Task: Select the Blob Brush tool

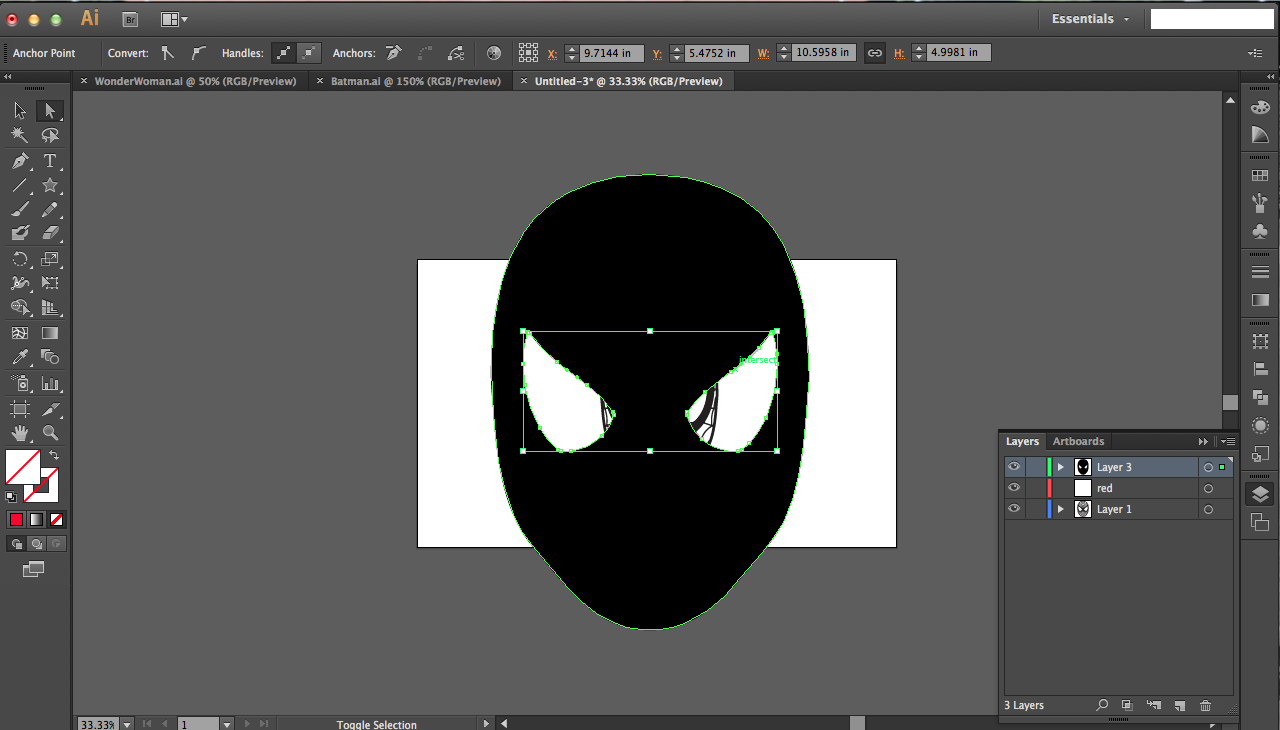Action: coord(19,234)
